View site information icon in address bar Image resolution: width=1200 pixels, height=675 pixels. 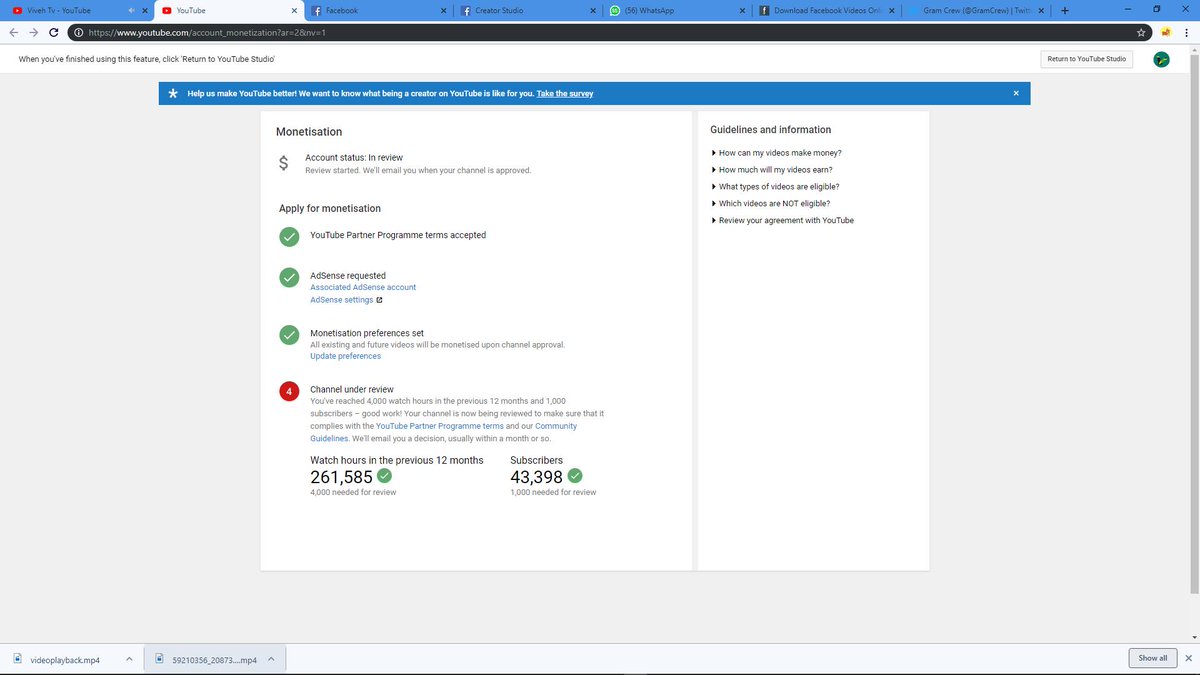point(79,32)
